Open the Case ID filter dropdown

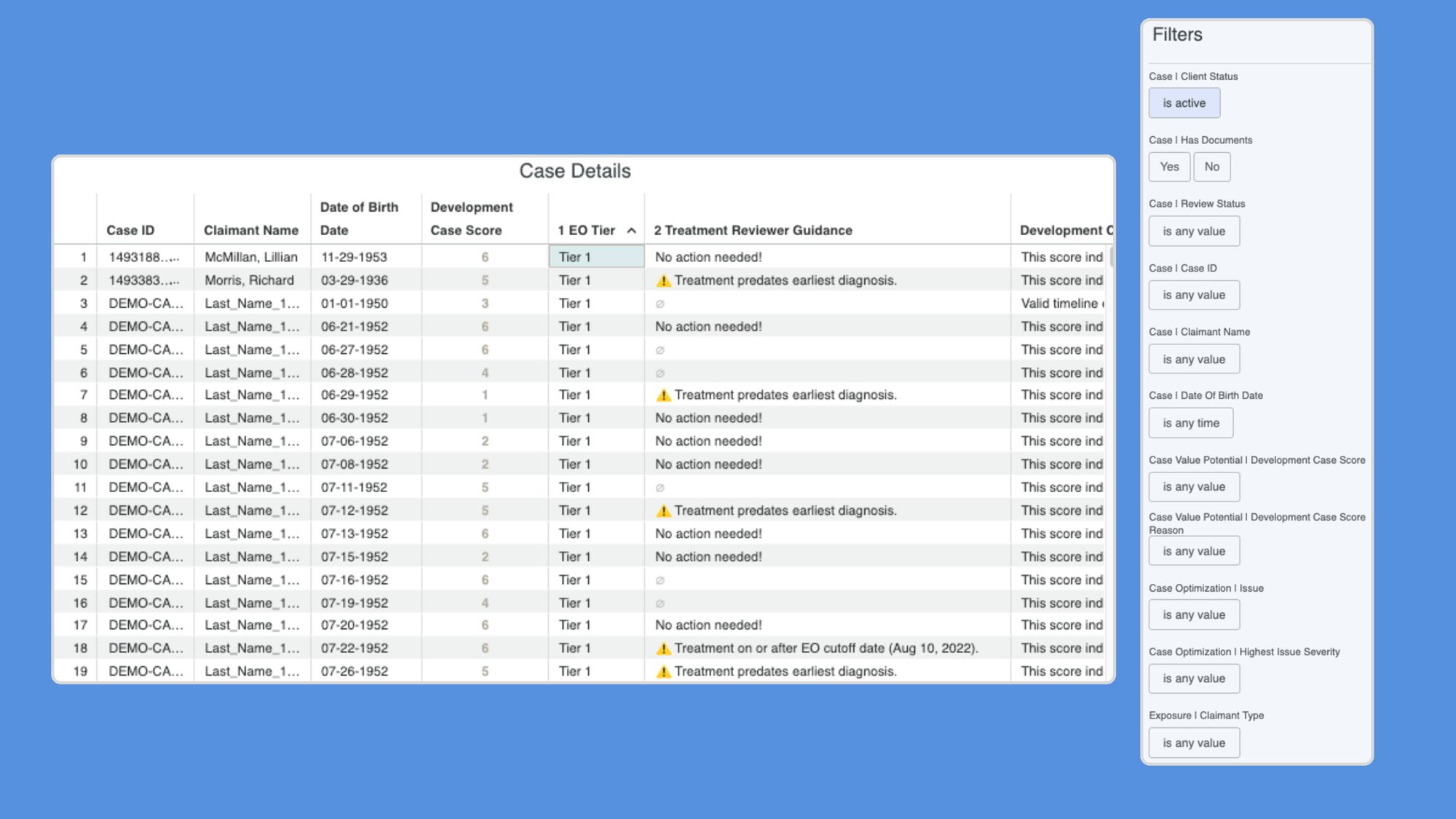tap(1194, 295)
